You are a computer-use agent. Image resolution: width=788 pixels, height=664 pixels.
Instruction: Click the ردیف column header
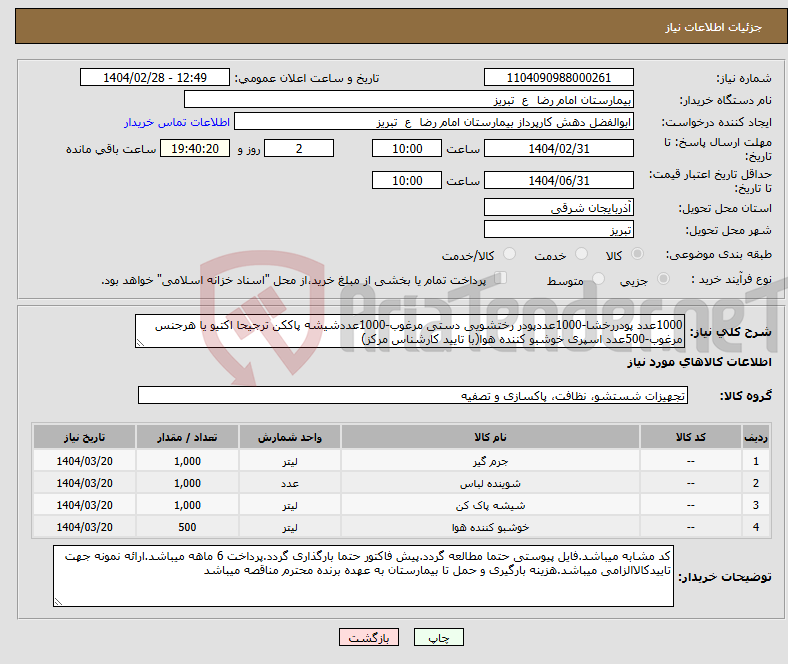(755, 437)
